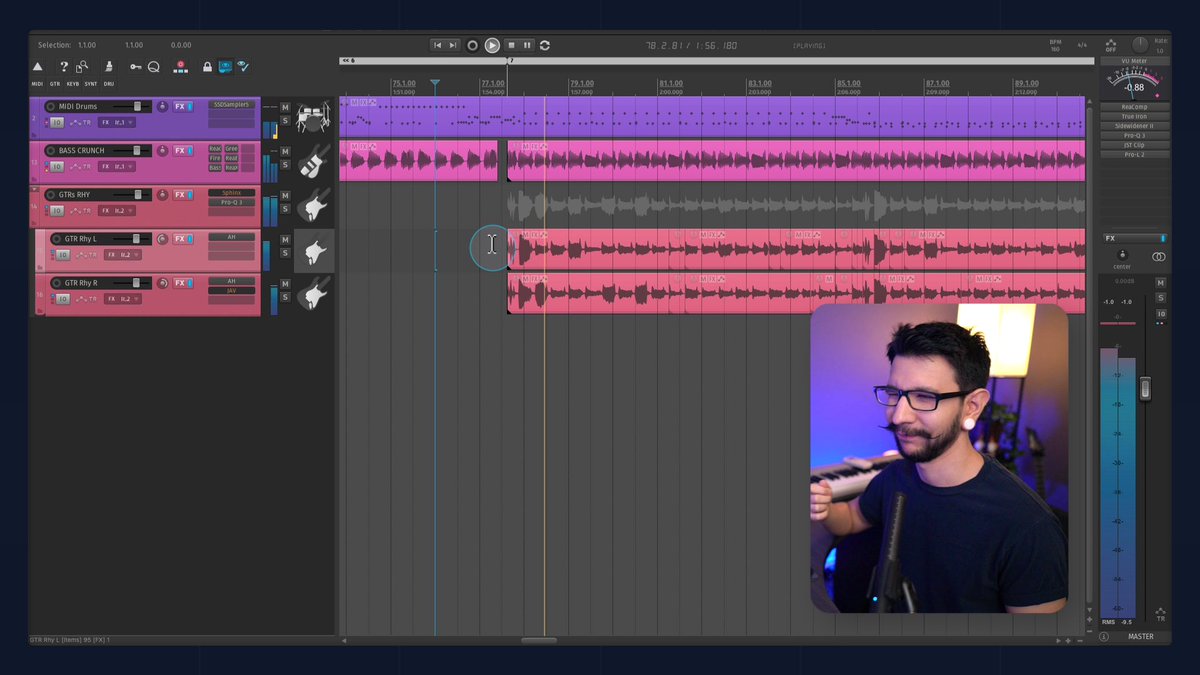This screenshot has height=675, width=1200.
Task: Click the master mono/stereo rings icon
Action: tap(1158, 257)
